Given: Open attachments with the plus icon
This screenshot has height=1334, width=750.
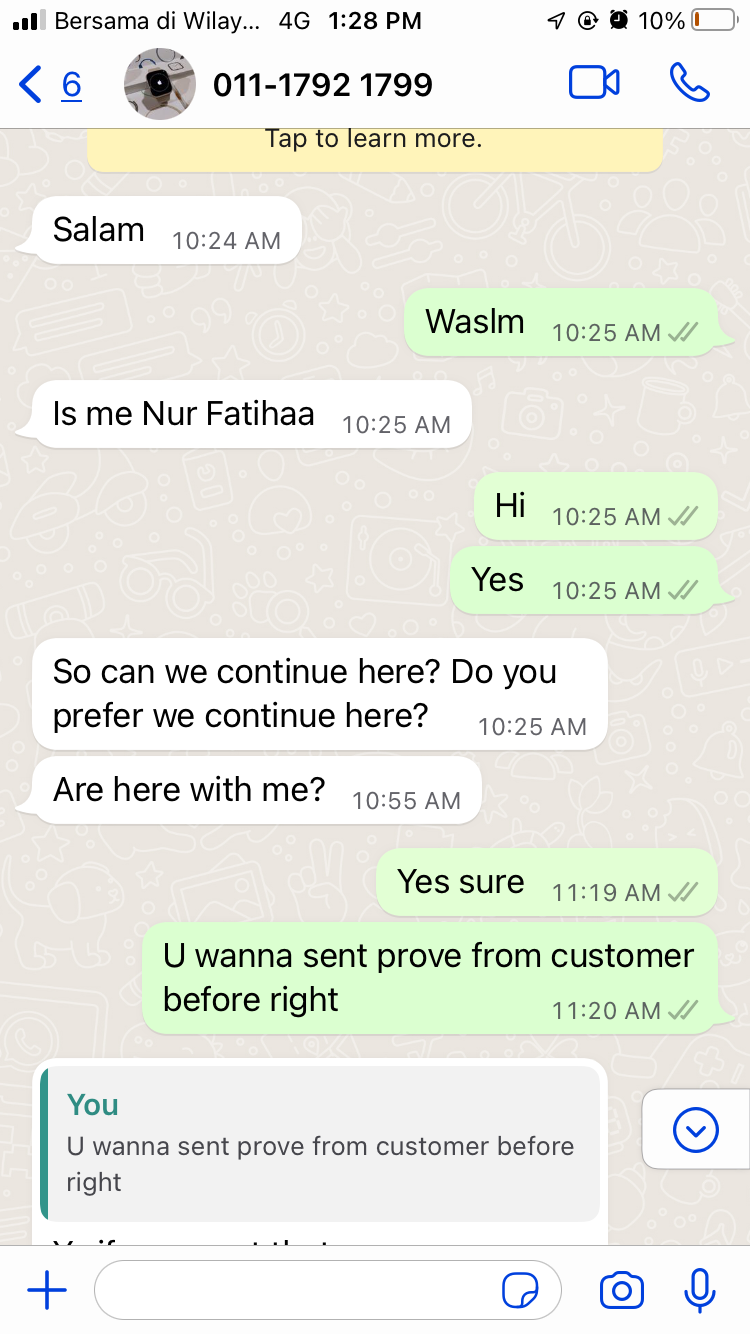Looking at the screenshot, I should (x=46, y=1291).
